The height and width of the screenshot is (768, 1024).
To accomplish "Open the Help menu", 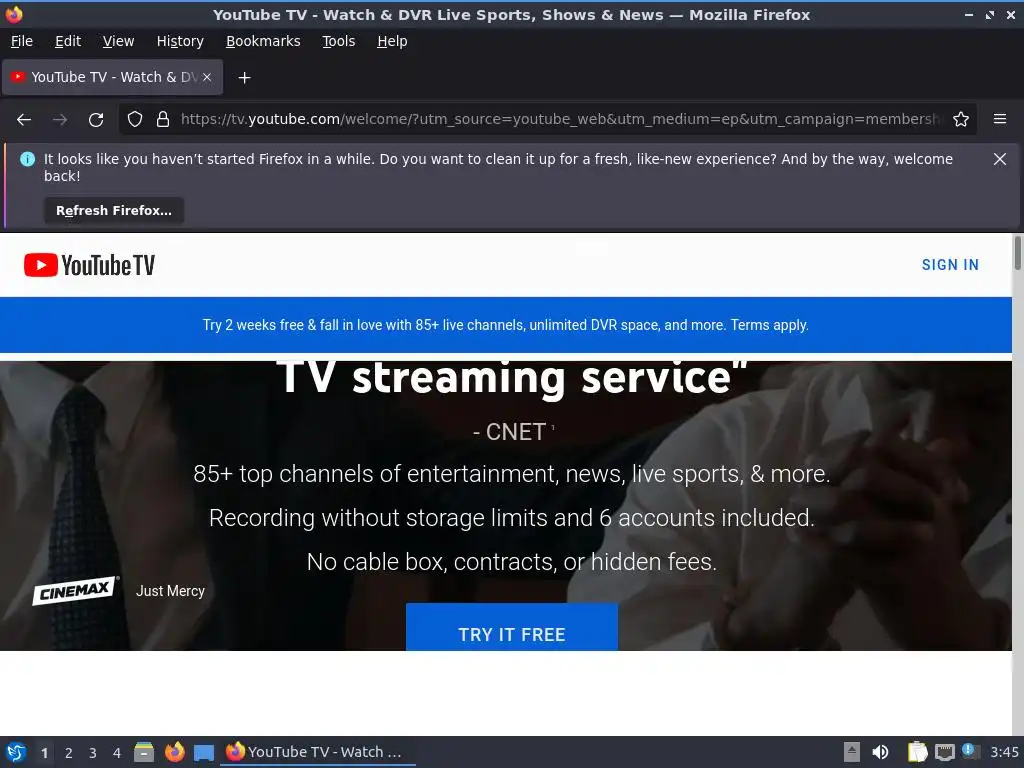I will [392, 41].
